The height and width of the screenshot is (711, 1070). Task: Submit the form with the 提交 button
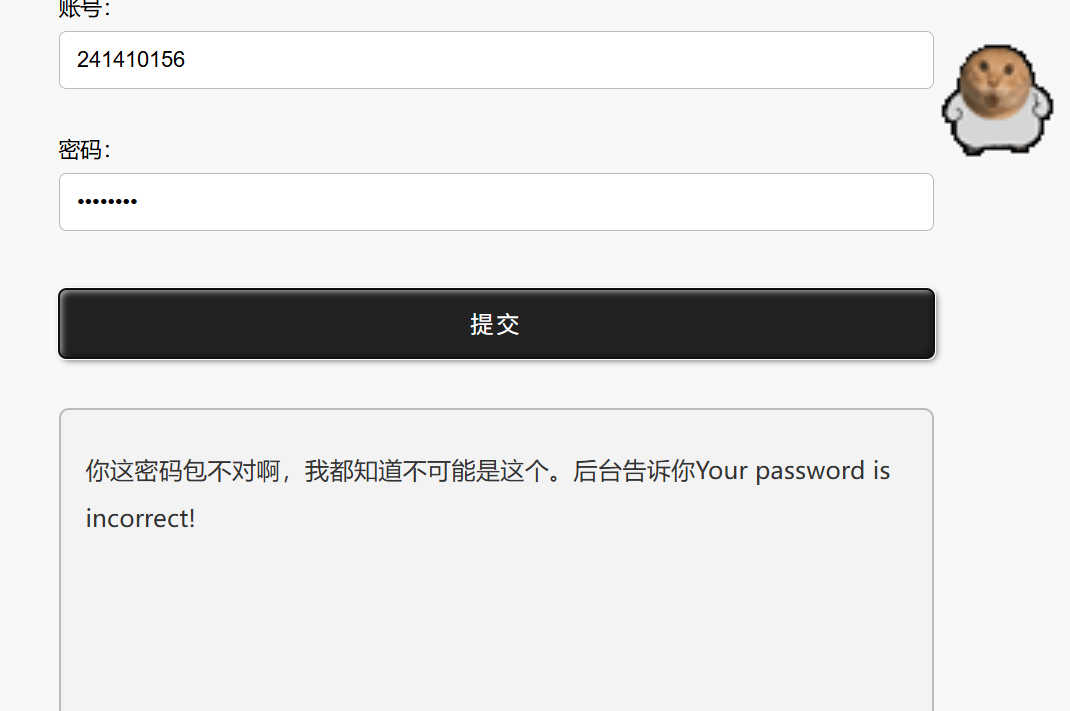point(496,323)
